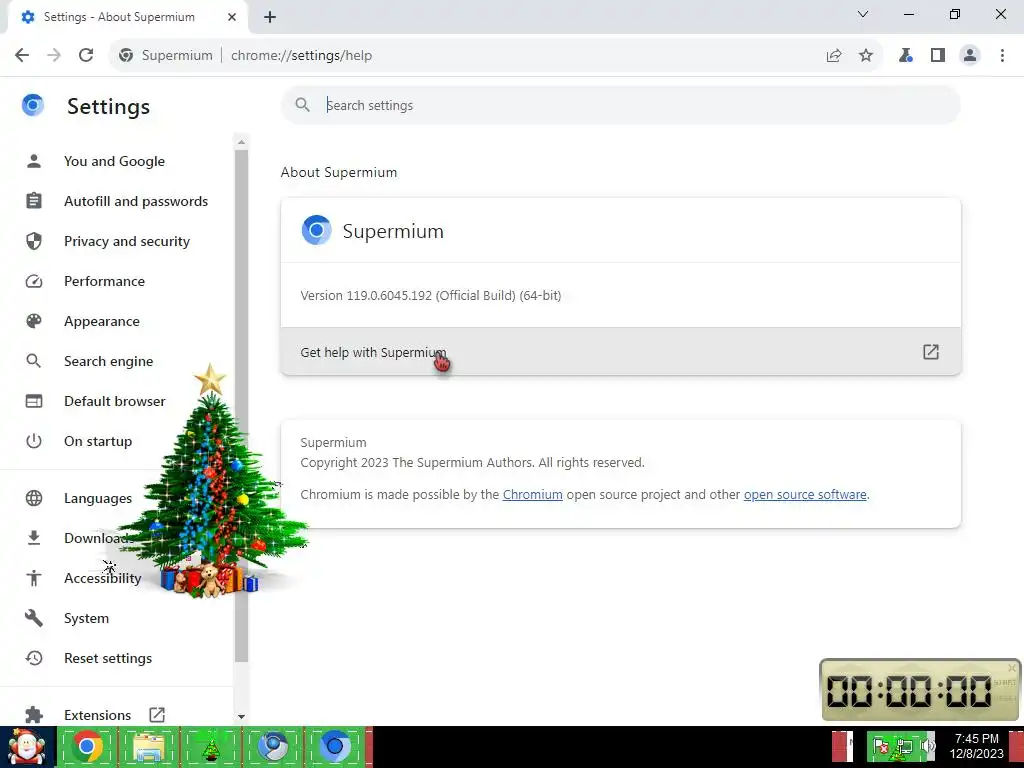Viewport: 1024px width, 768px height.
Task: Open Extensions page link
Action: coord(97,715)
